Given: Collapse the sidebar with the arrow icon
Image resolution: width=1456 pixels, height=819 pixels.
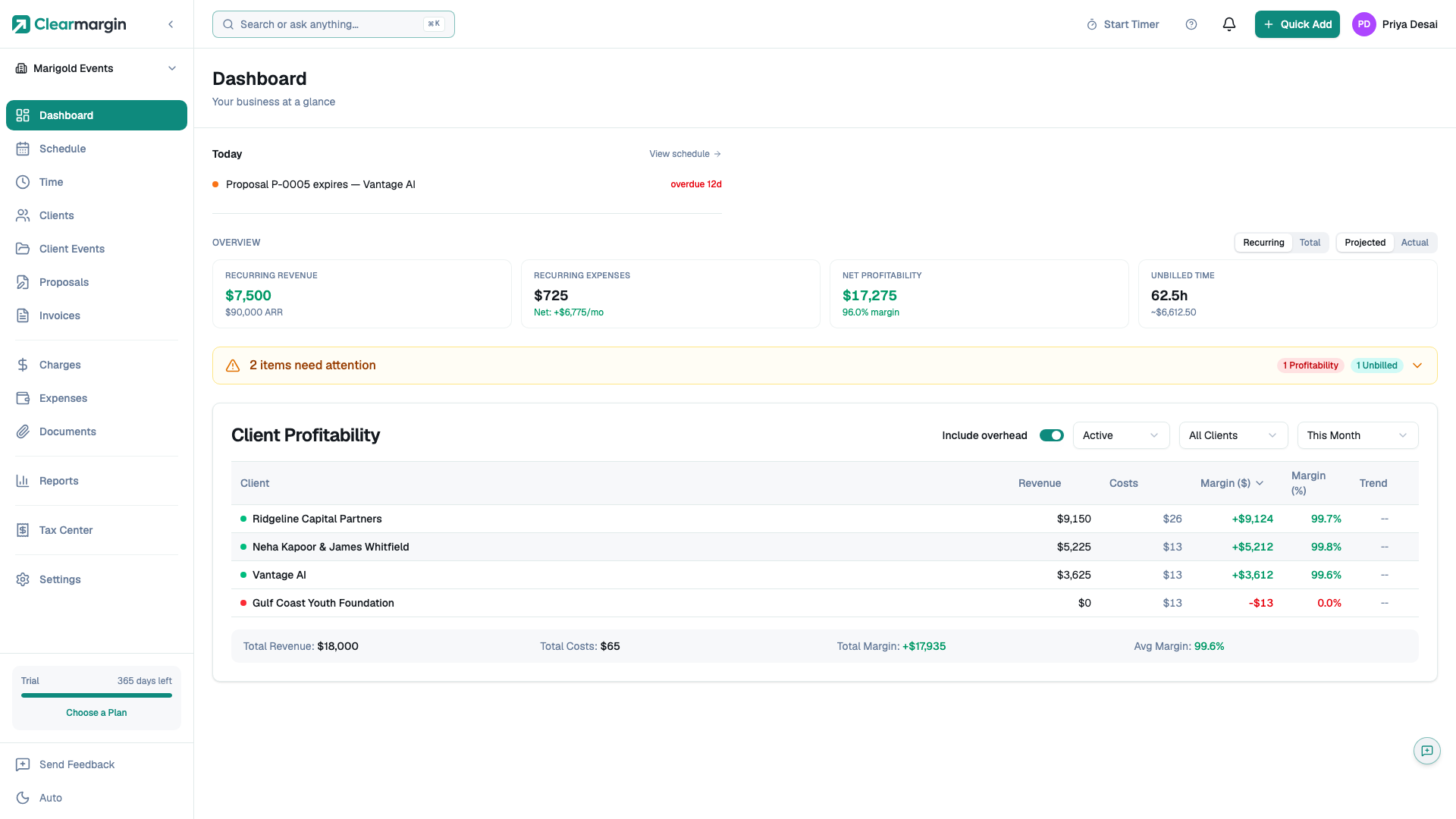Looking at the screenshot, I should click(171, 24).
